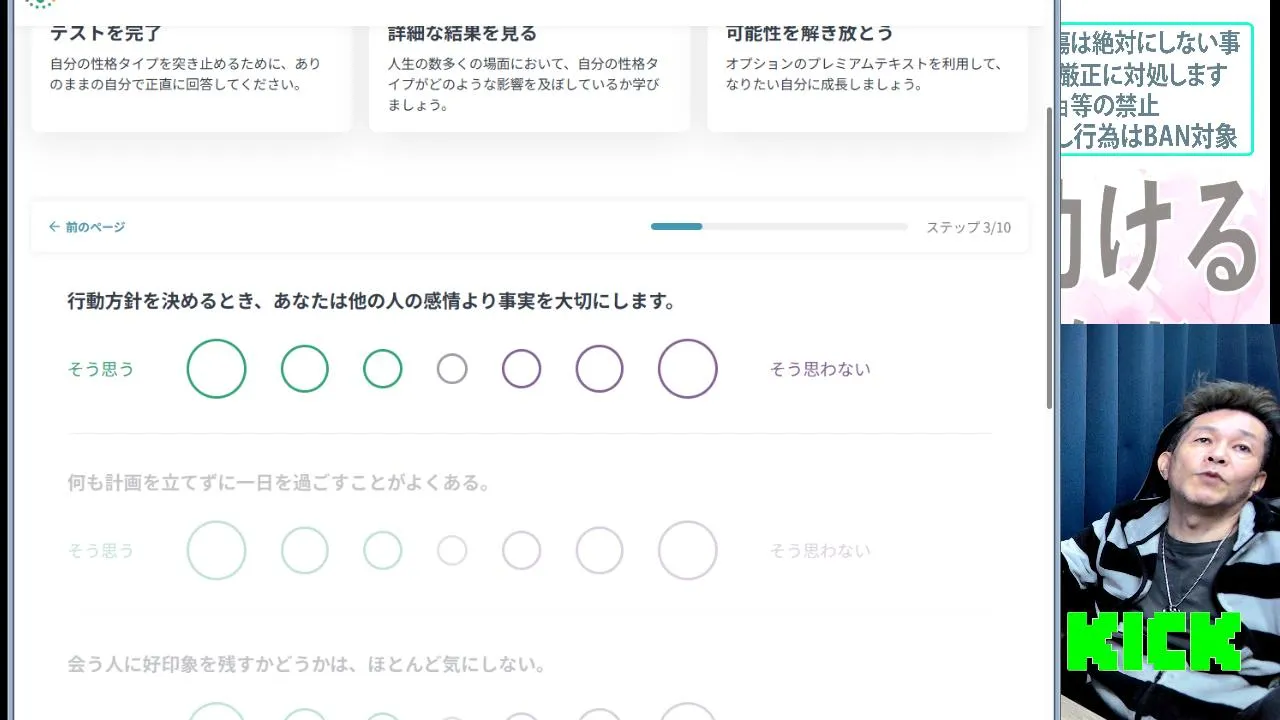Choose neutral circle for the planning question
Screen dimensions: 1280x720
pos(452,550)
